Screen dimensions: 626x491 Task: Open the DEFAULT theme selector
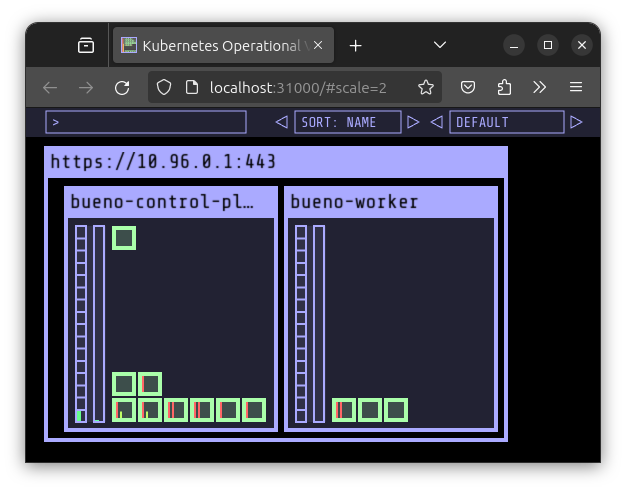(x=507, y=122)
